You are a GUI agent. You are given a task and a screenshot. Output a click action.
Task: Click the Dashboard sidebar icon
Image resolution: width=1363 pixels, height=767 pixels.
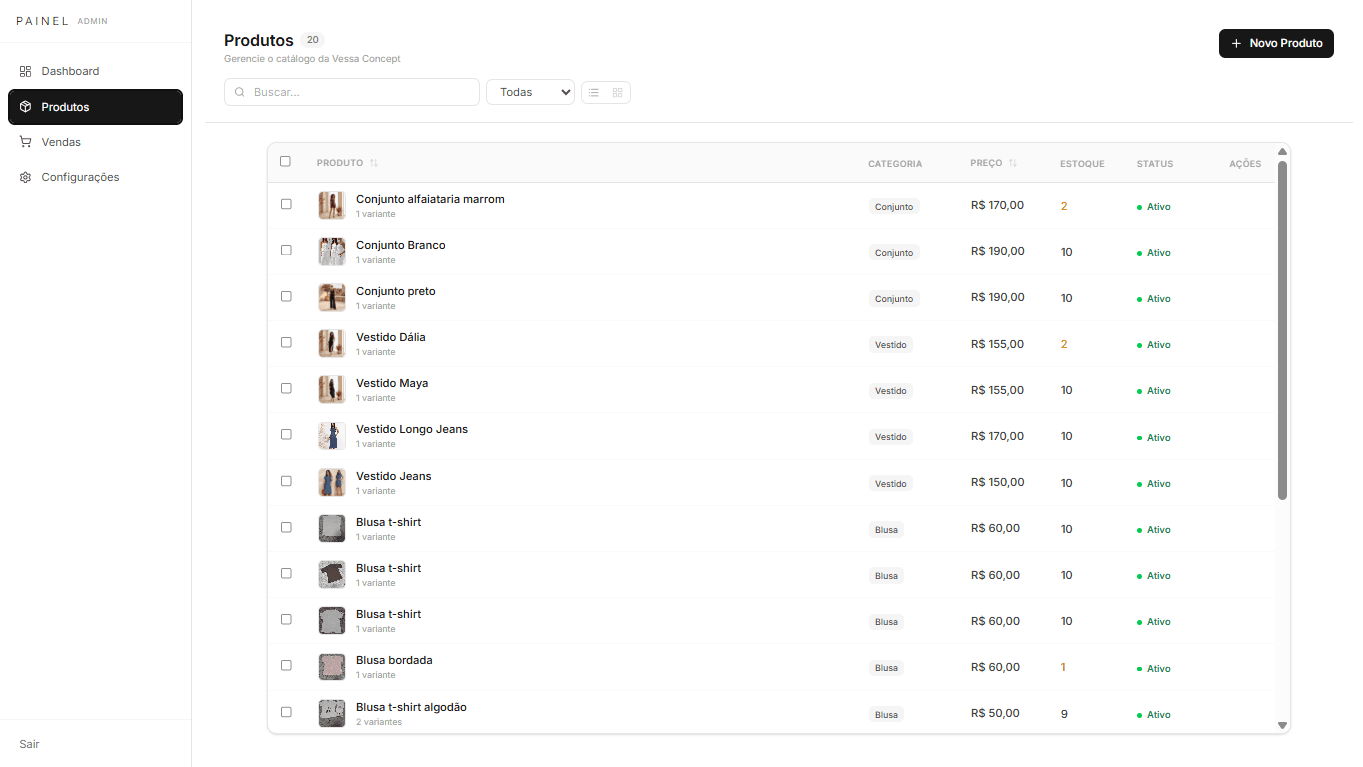click(x=26, y=71)
